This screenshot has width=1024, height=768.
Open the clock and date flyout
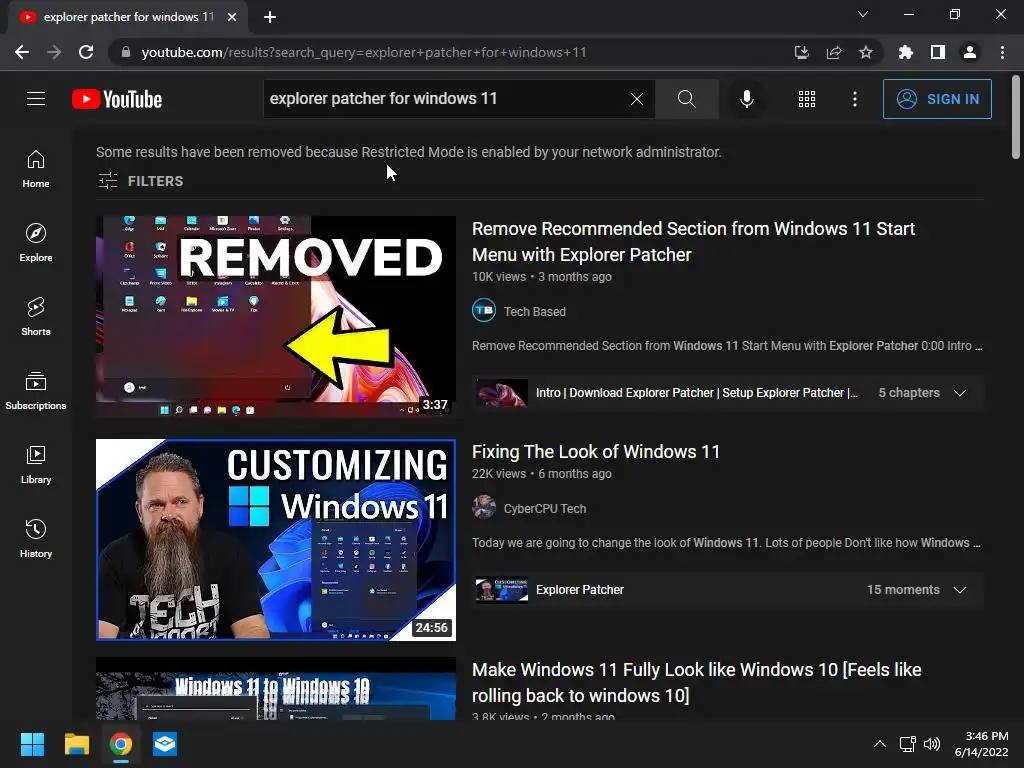tap(982, 744)
